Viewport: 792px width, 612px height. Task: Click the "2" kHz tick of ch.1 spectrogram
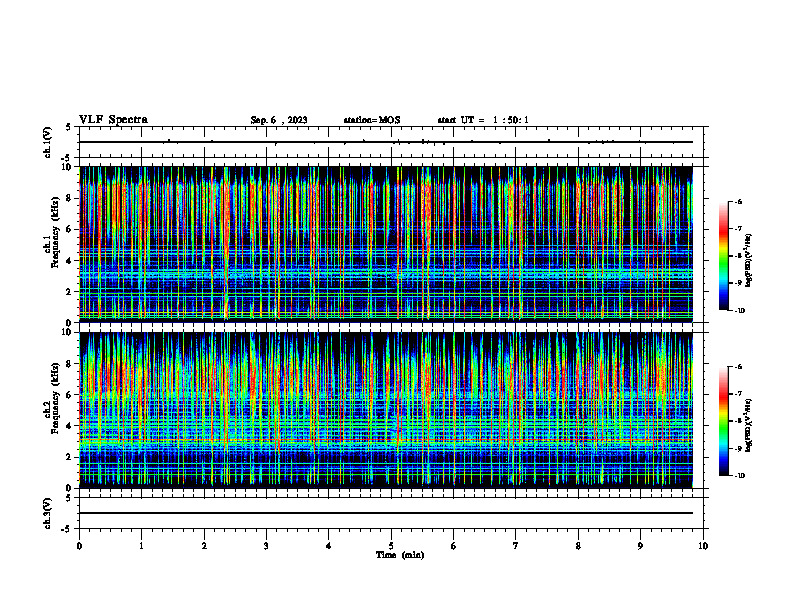click(x=70, y=291)
